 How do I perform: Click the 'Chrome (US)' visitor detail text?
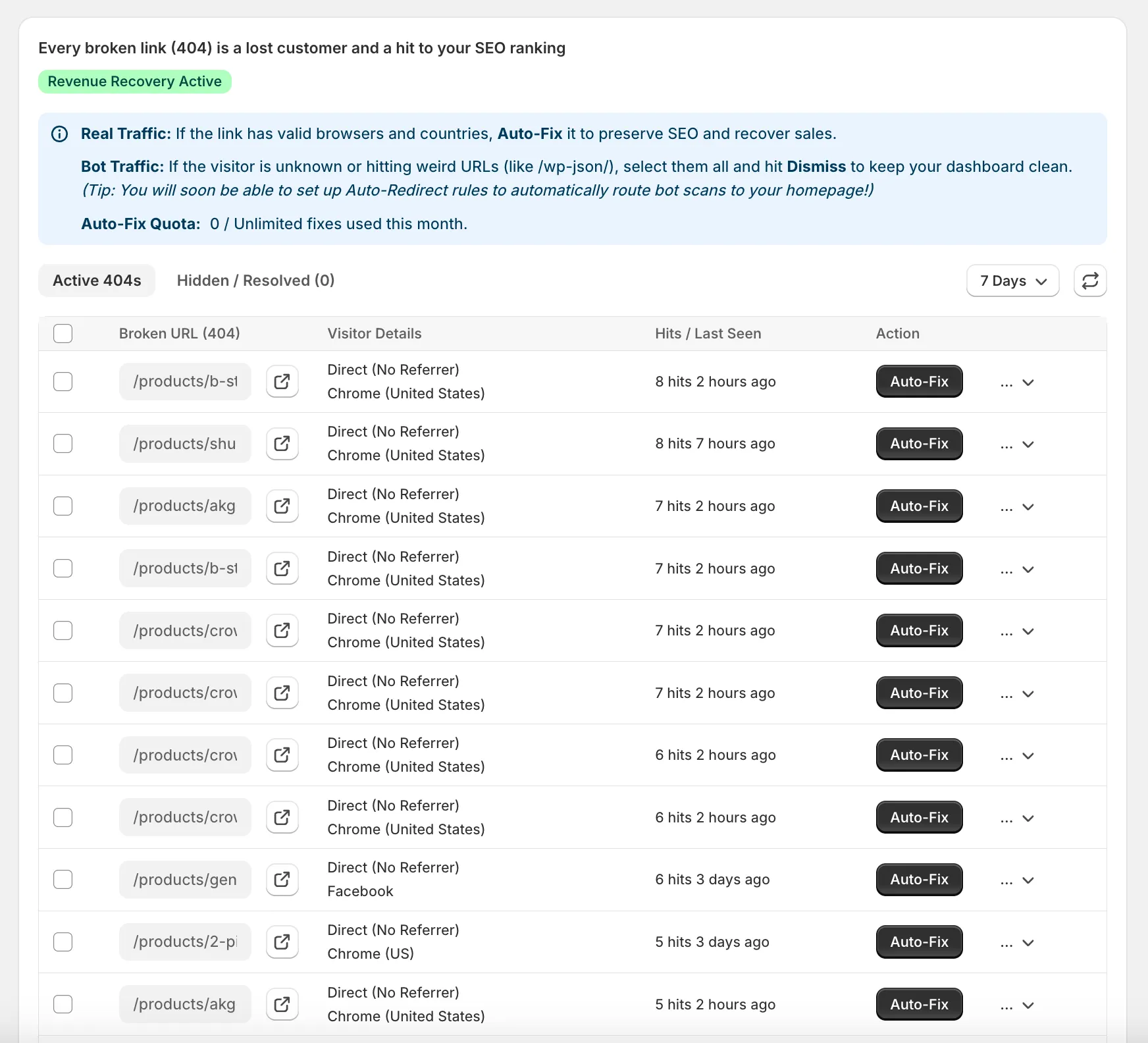click(x=371, y=953)
